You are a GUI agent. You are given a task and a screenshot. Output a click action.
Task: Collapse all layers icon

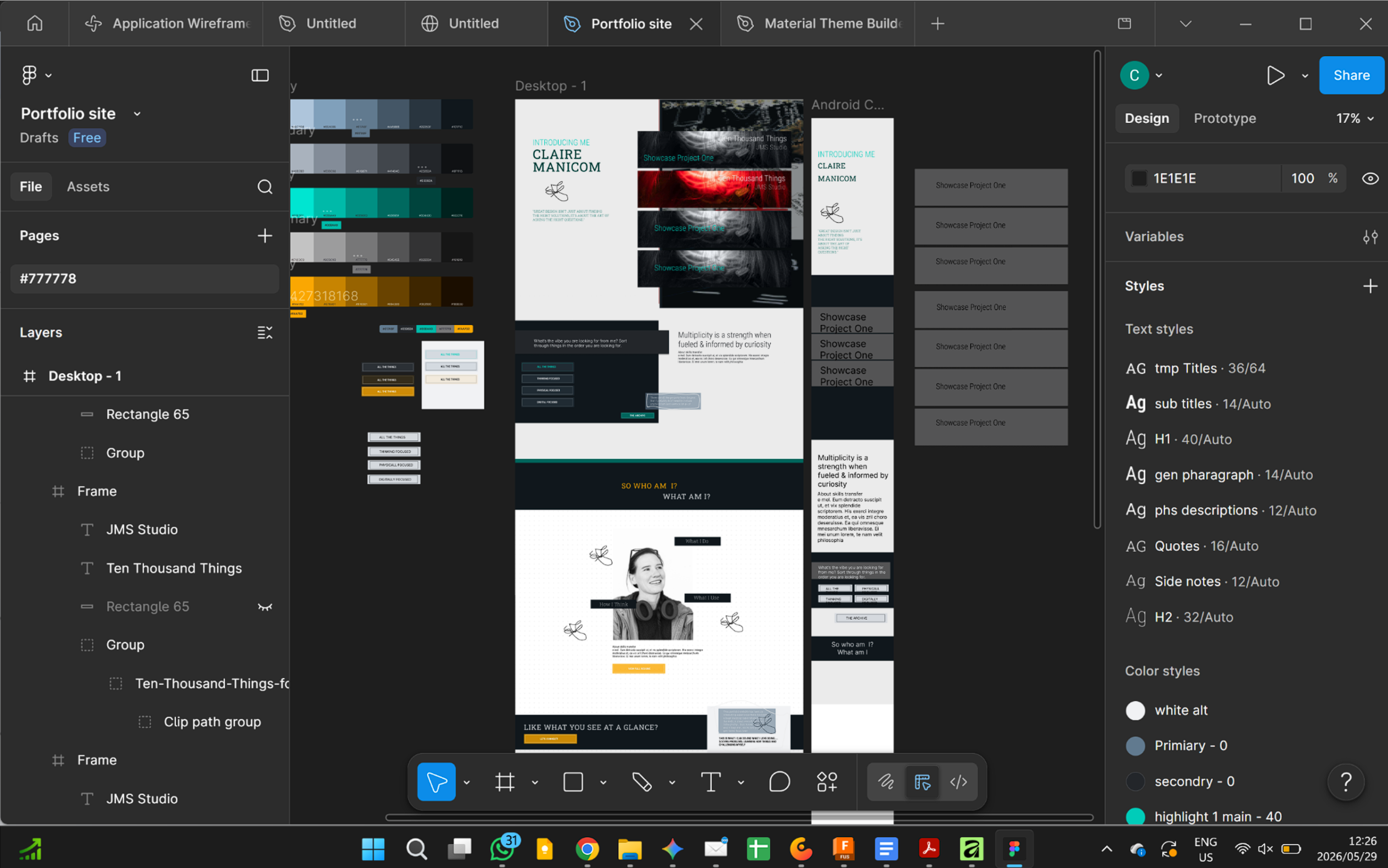[264, 332]
